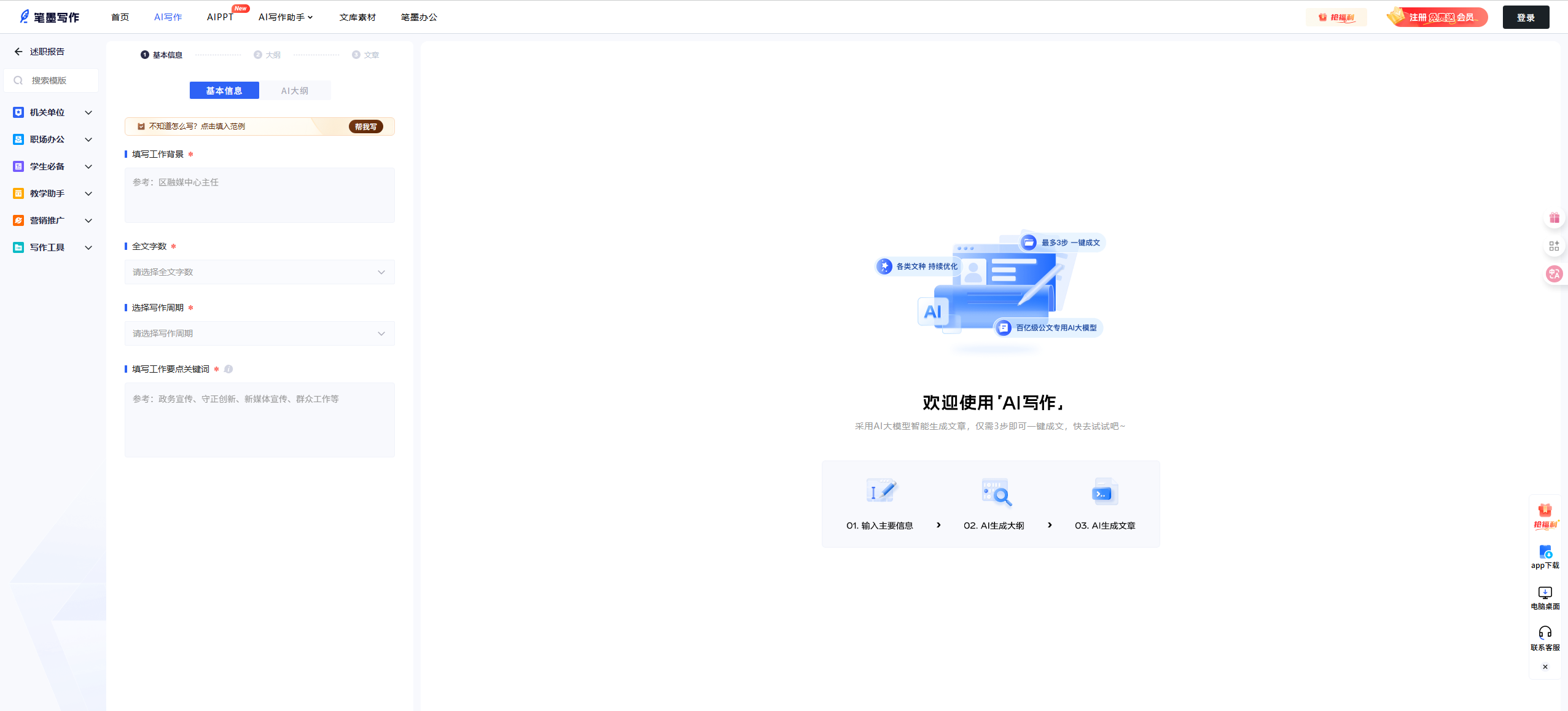Open 笔墨办公 in the top navigation
The width and height of the screenshot is (1568, 711).
point(419,17)
